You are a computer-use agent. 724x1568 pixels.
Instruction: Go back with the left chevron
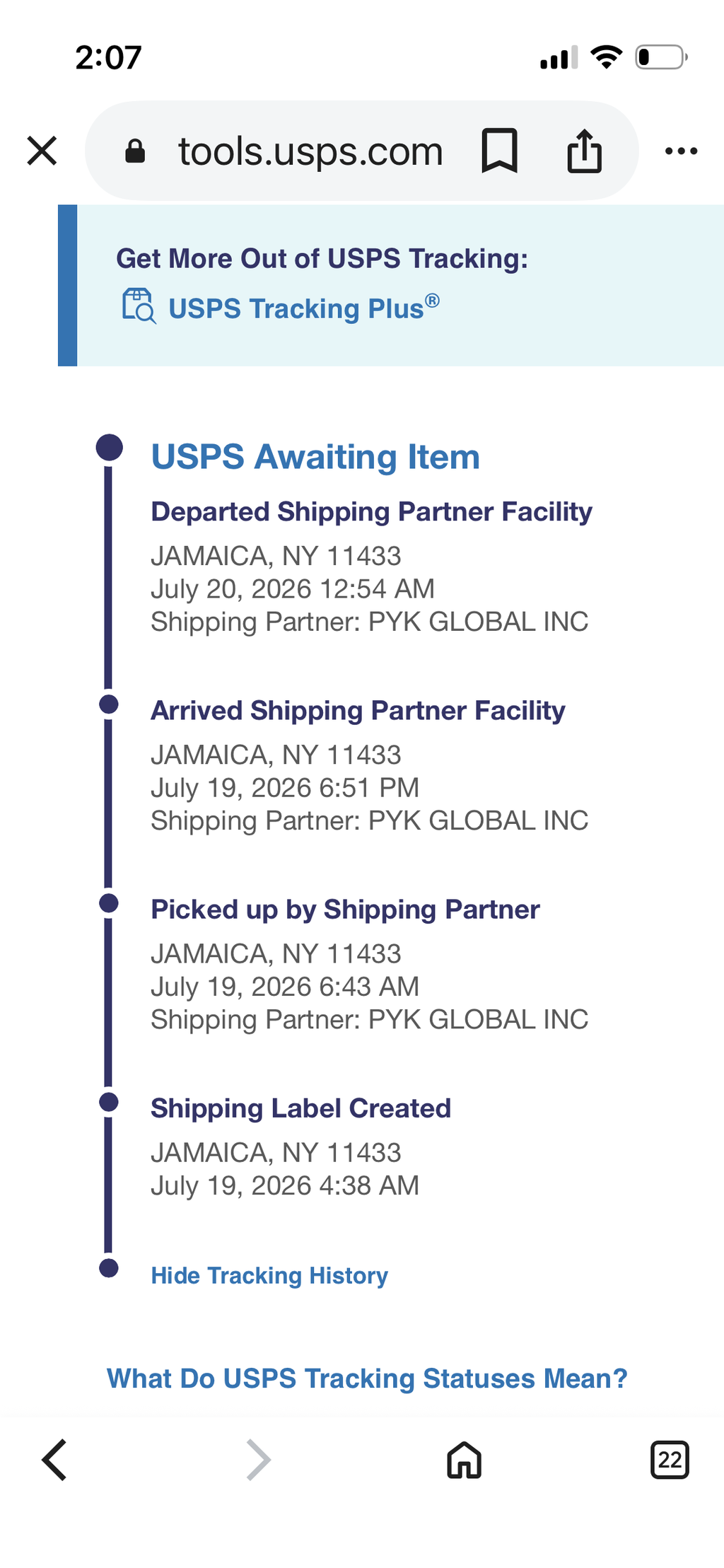(x=54, y=1459)
